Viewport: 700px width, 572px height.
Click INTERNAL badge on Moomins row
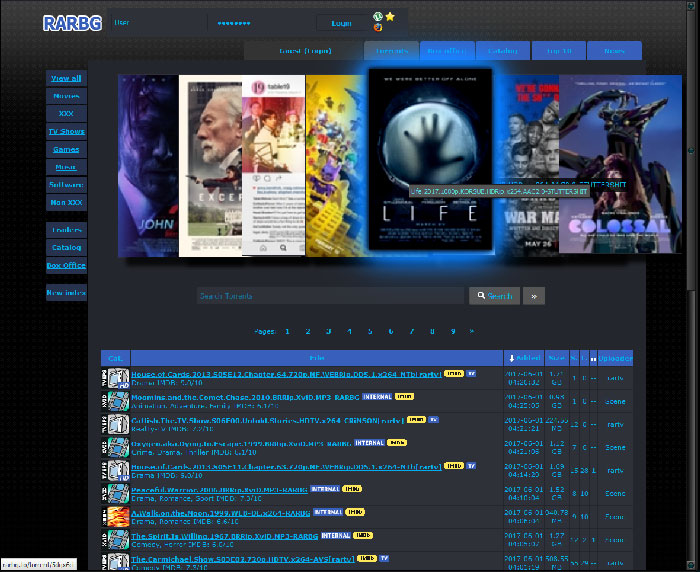tap(377, 397)
